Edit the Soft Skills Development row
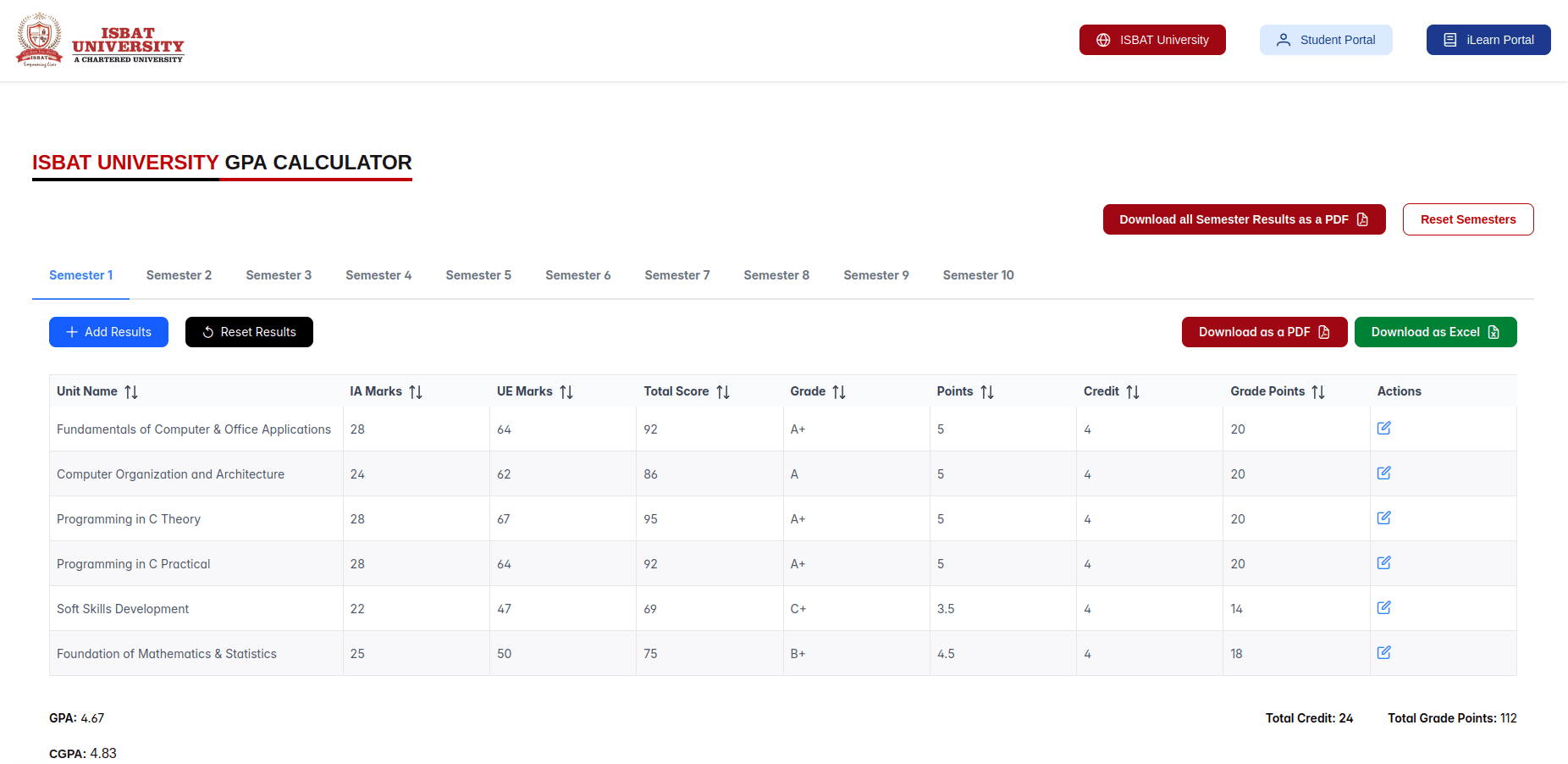1568x764 pixels. pos(1384,607)
